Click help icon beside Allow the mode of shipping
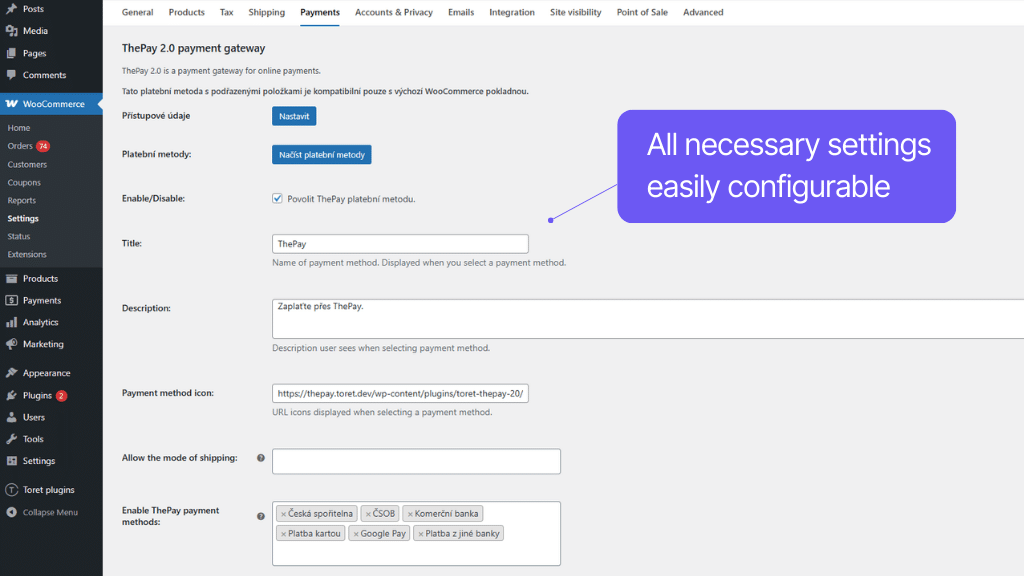 261,458
